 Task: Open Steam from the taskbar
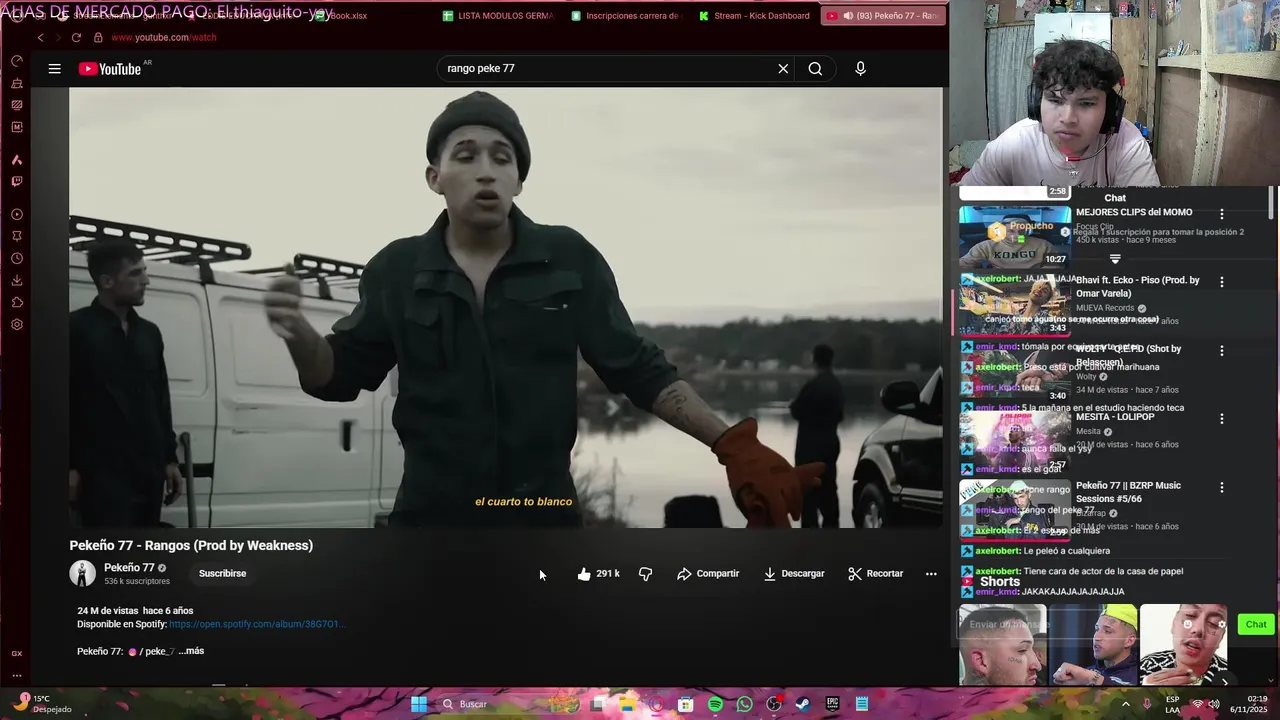pyautogui.click(x=803, y=704)
